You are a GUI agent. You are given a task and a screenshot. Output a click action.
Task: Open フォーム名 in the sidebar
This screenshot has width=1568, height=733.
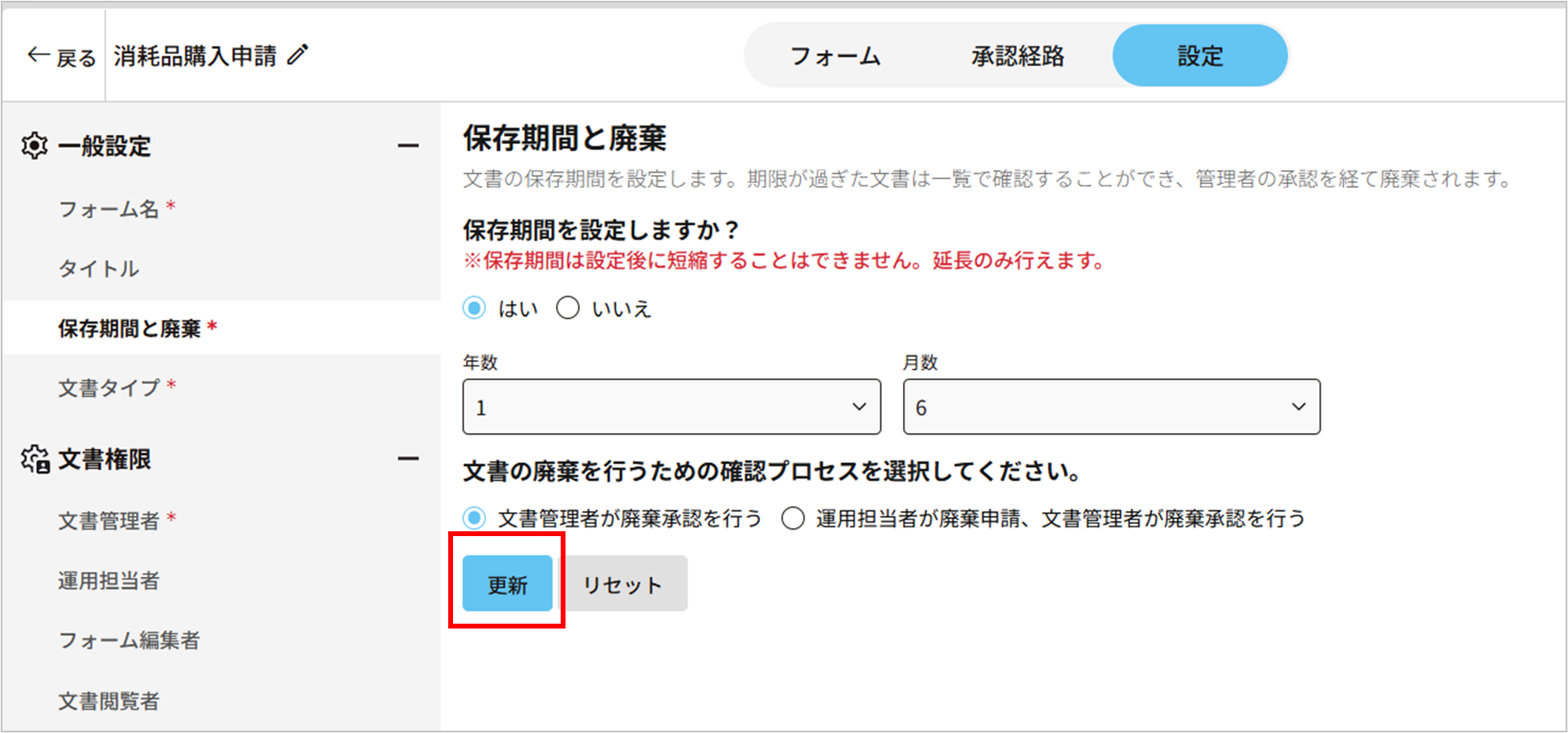pyautogui.click(x=108, y=209)
